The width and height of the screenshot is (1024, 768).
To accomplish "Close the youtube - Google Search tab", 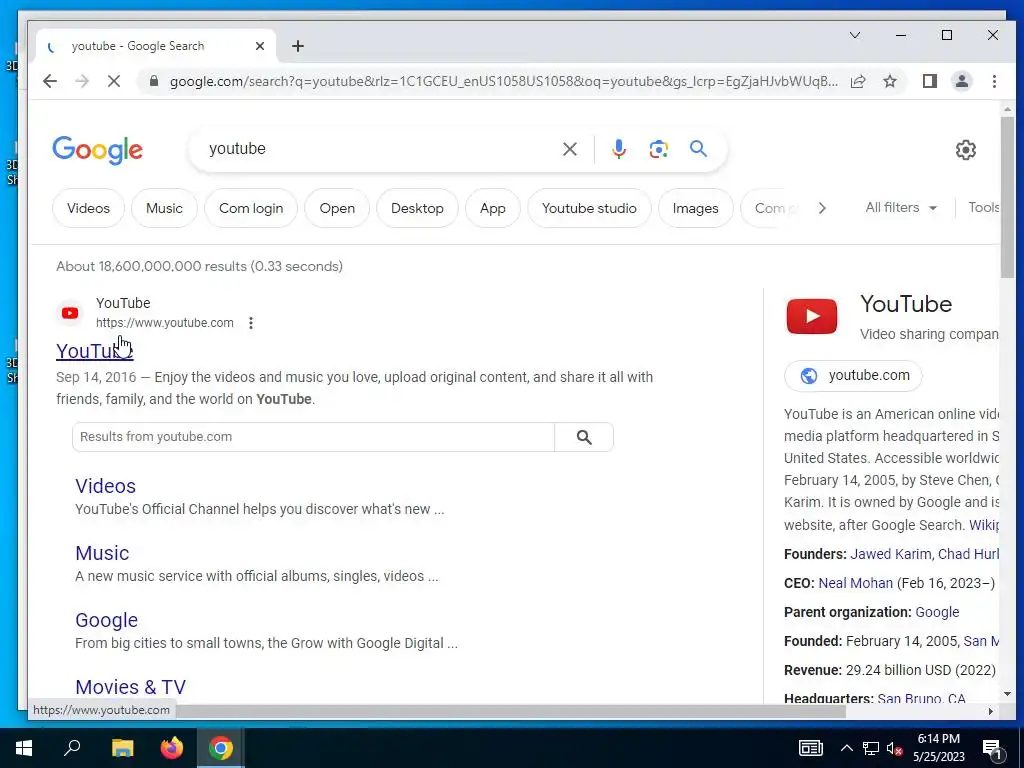I will coord(260,46).
